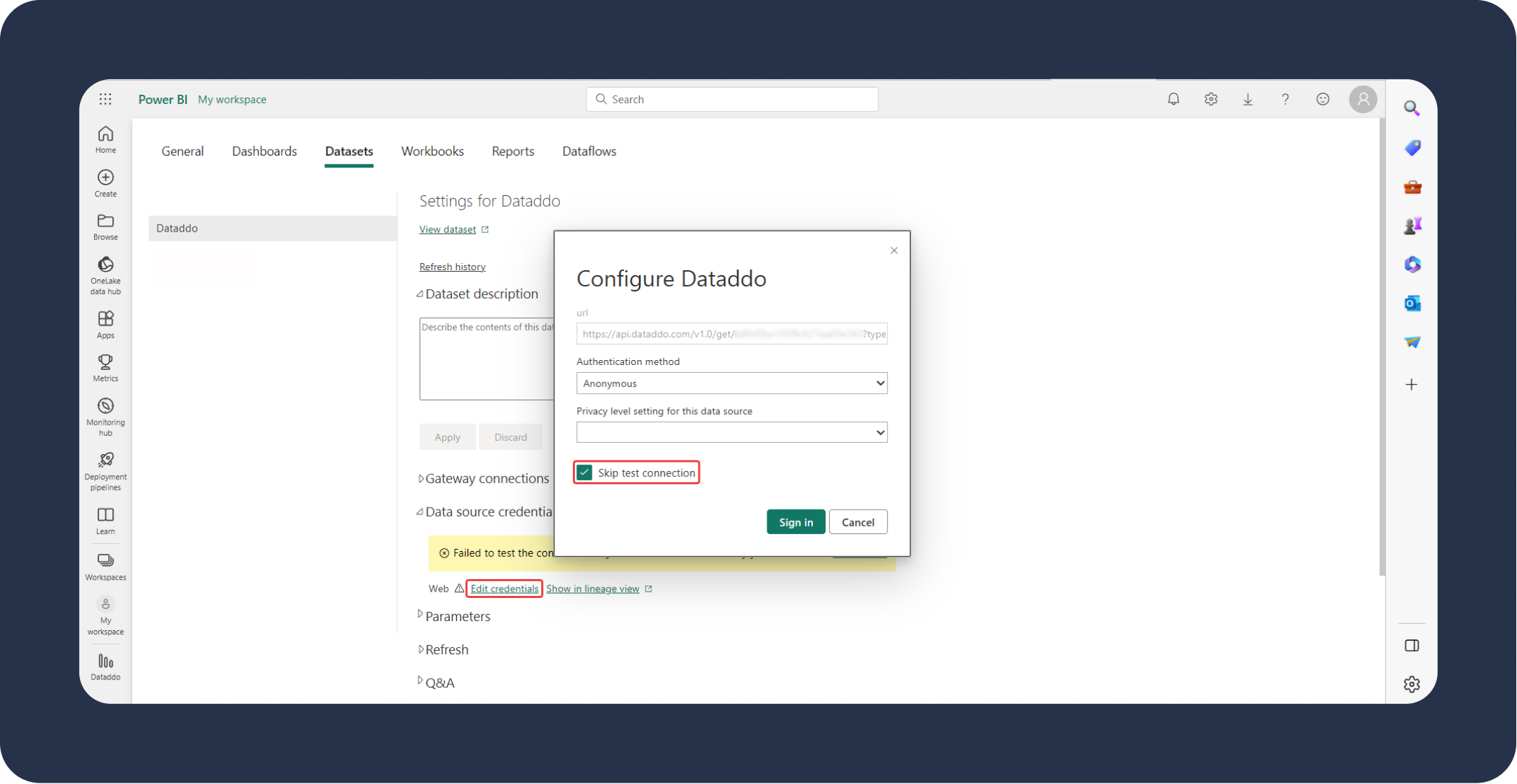Switch to the Workbooks tab

(432, 151)
